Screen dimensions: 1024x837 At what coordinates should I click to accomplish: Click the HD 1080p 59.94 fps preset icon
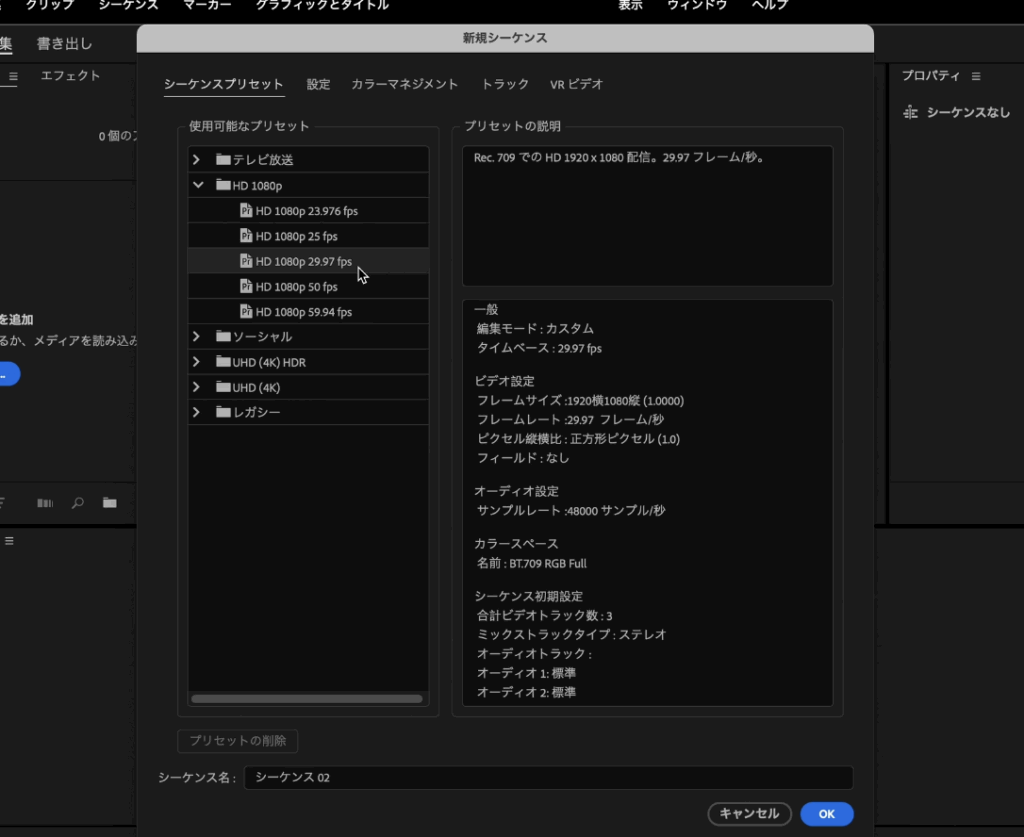(246, 311)
